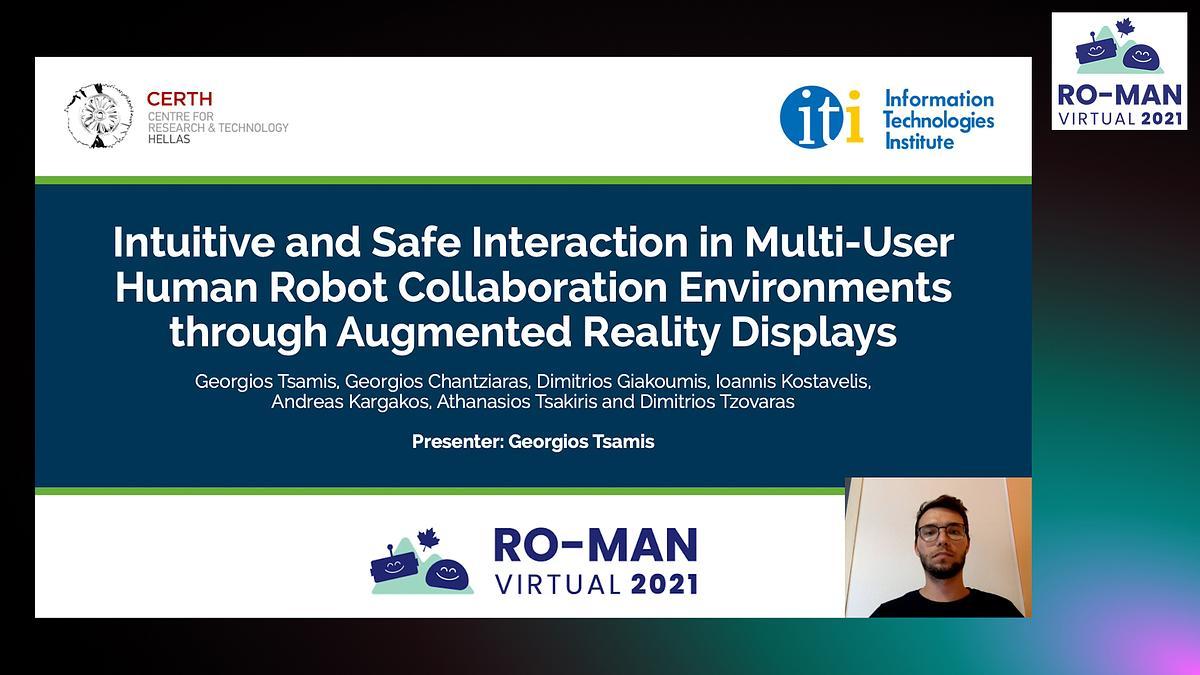Click the yellow 'i' in iti logo
The width and height of the screenshot is (1200, 675).
(x=853, y=116)
